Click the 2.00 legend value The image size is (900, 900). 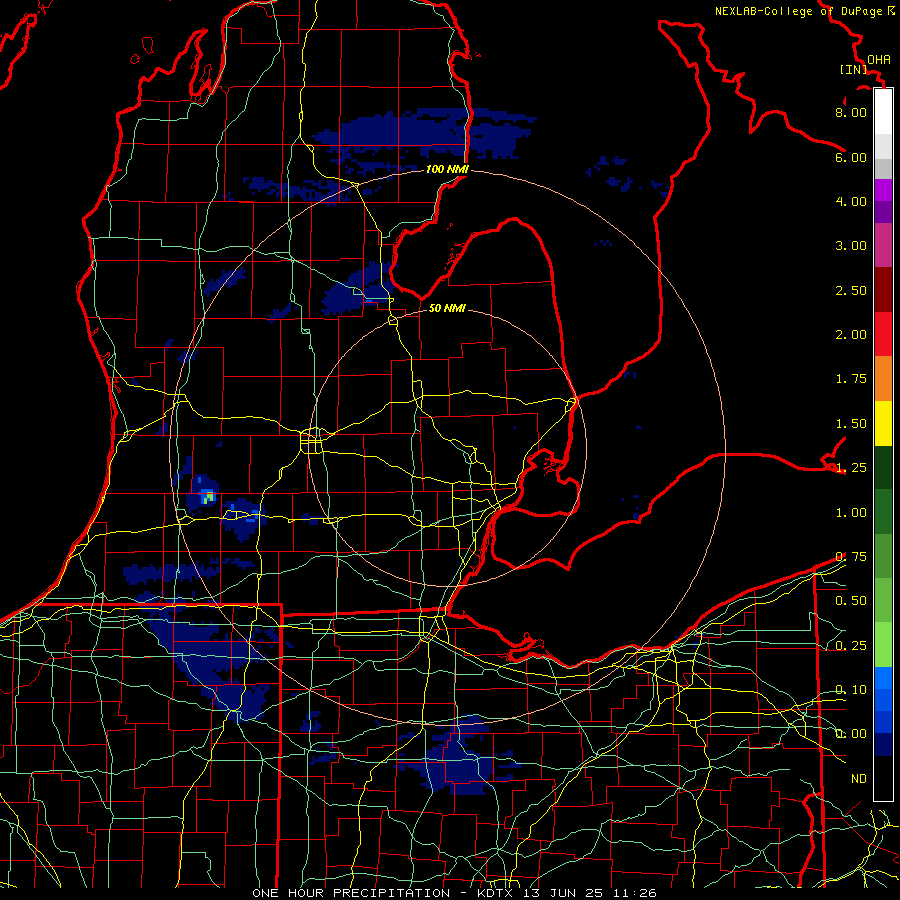pos(851,335)
